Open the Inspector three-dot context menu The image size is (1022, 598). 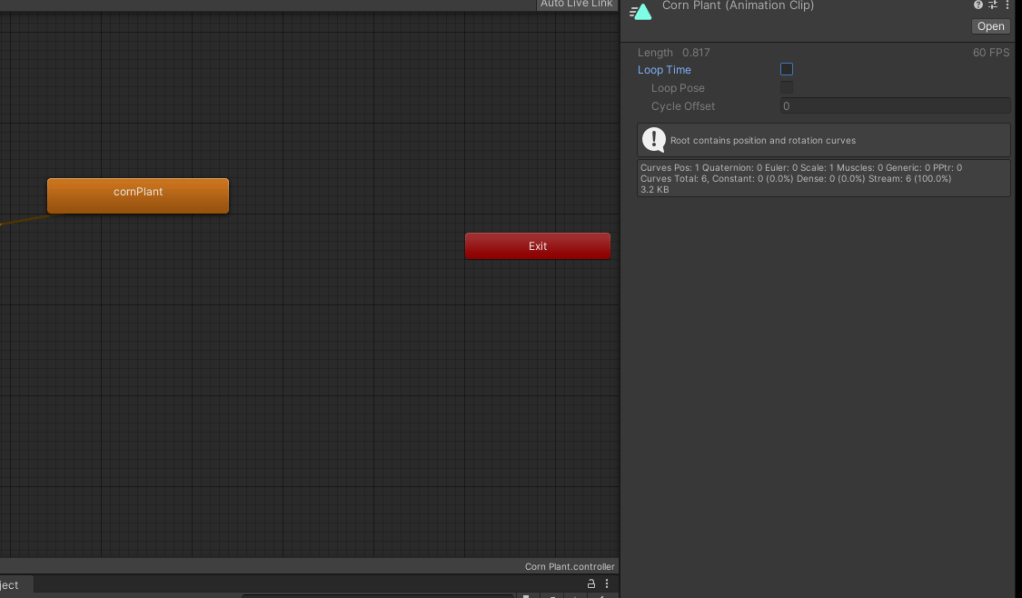pyautogui.click(x=1008, y=5)
